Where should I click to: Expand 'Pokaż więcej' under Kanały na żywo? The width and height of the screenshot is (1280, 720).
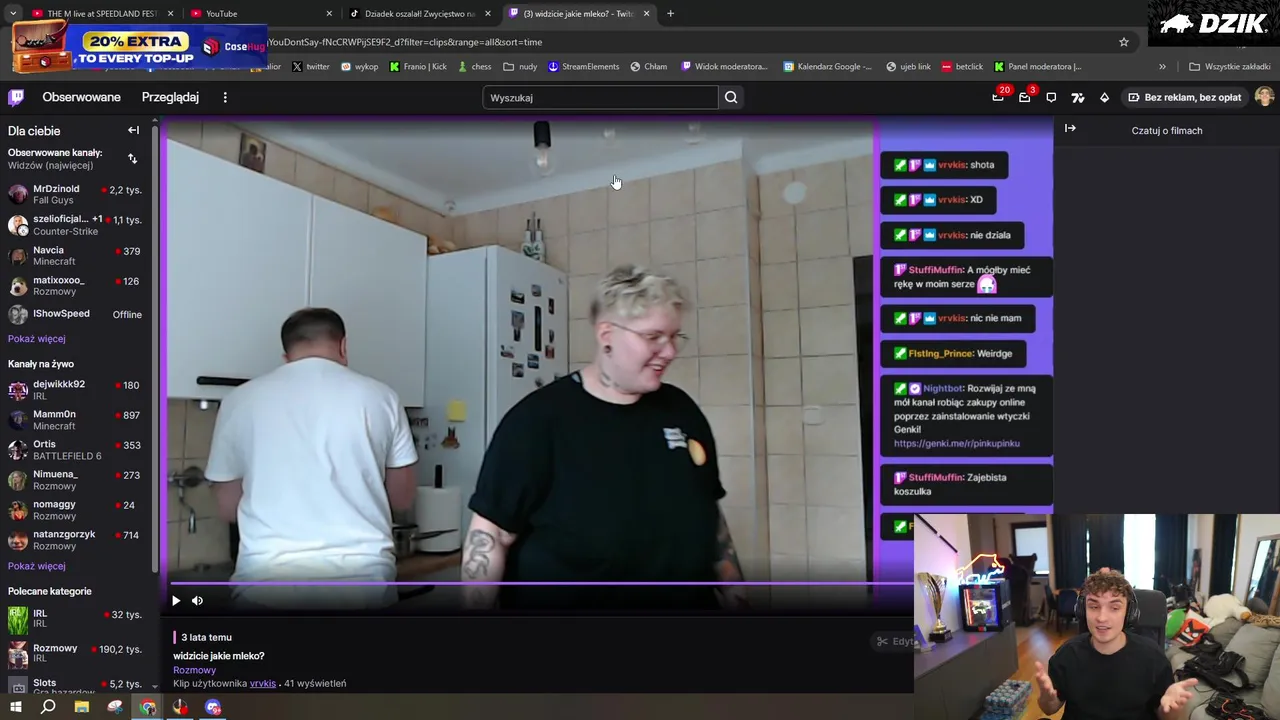click(36, 566)
